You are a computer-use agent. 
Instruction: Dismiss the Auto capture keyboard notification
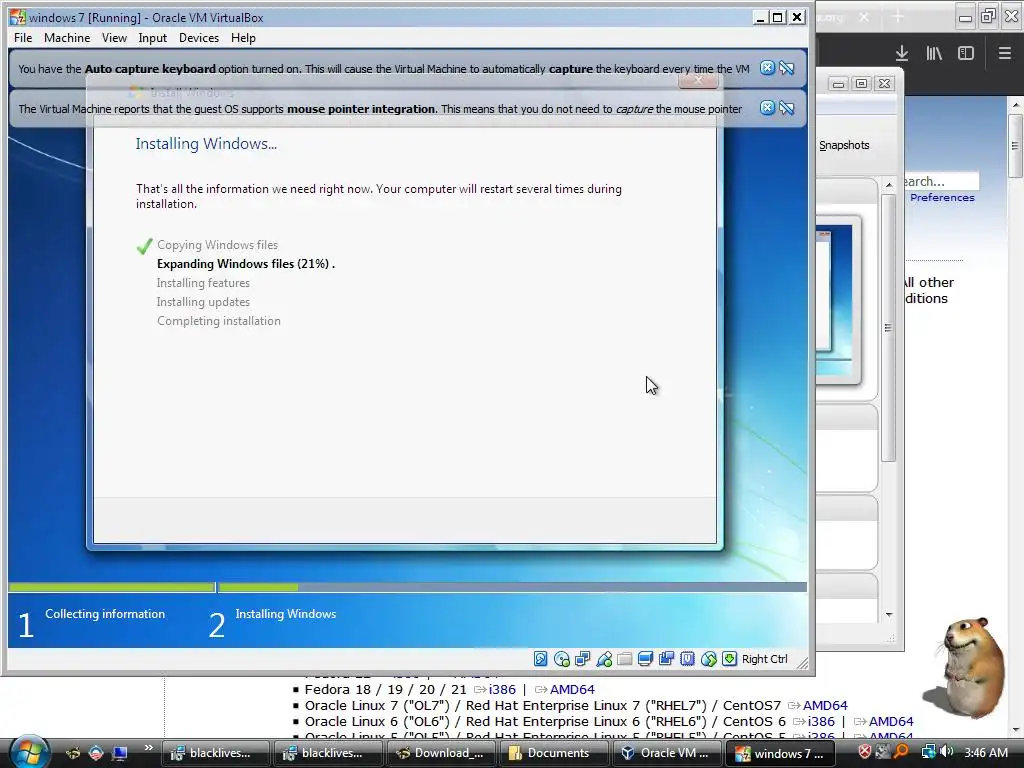point(767,68)
